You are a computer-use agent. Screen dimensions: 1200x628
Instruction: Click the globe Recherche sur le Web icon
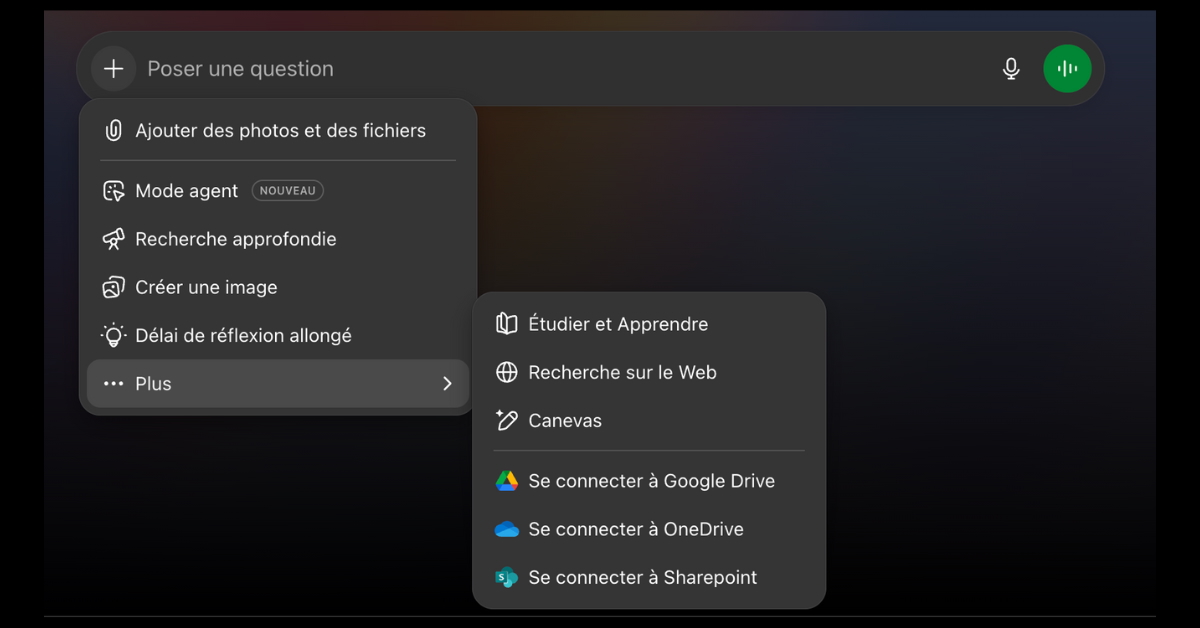point(507,372)
